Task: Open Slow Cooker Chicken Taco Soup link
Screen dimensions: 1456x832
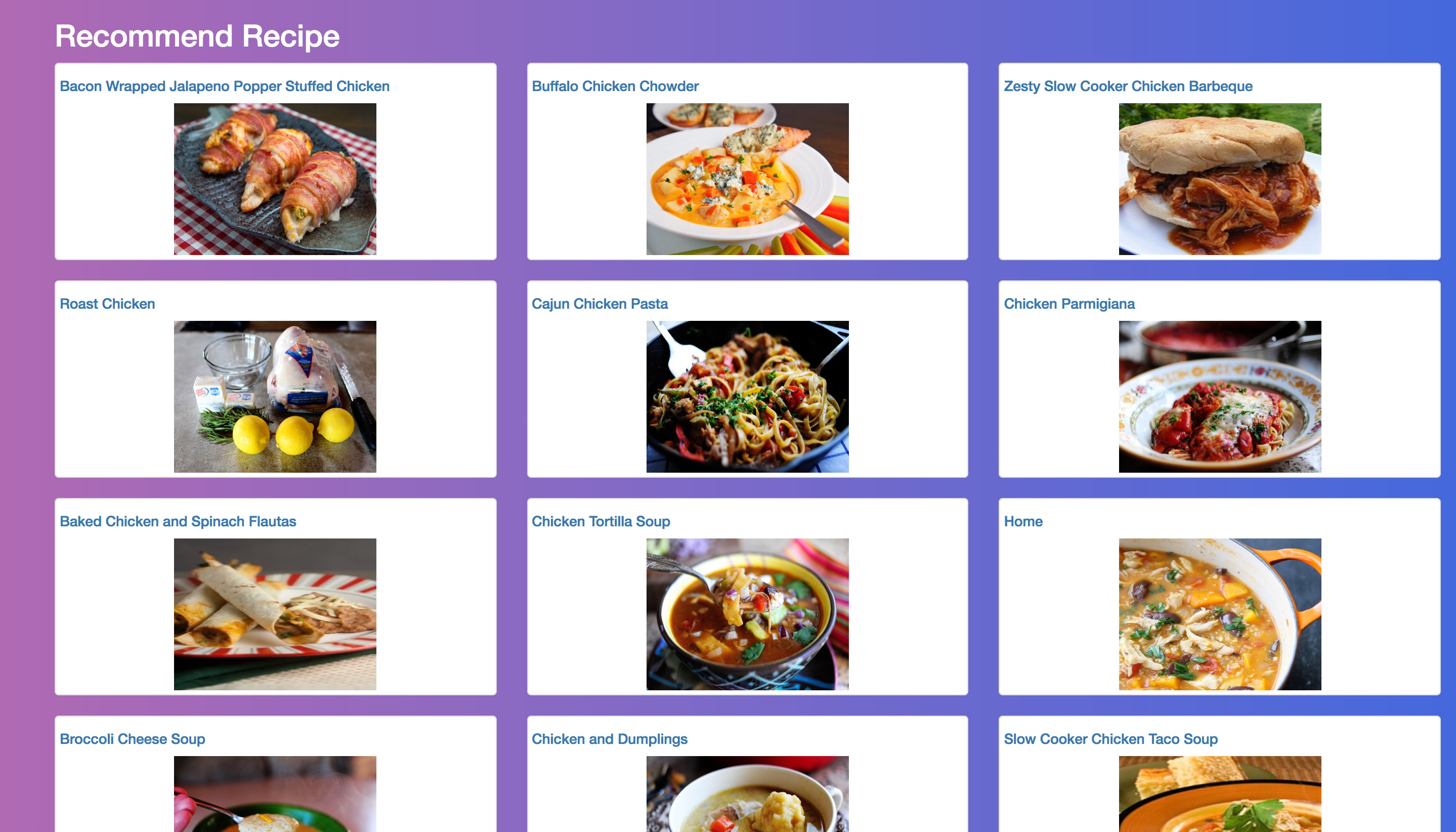Action: [x=1111, y=739]
